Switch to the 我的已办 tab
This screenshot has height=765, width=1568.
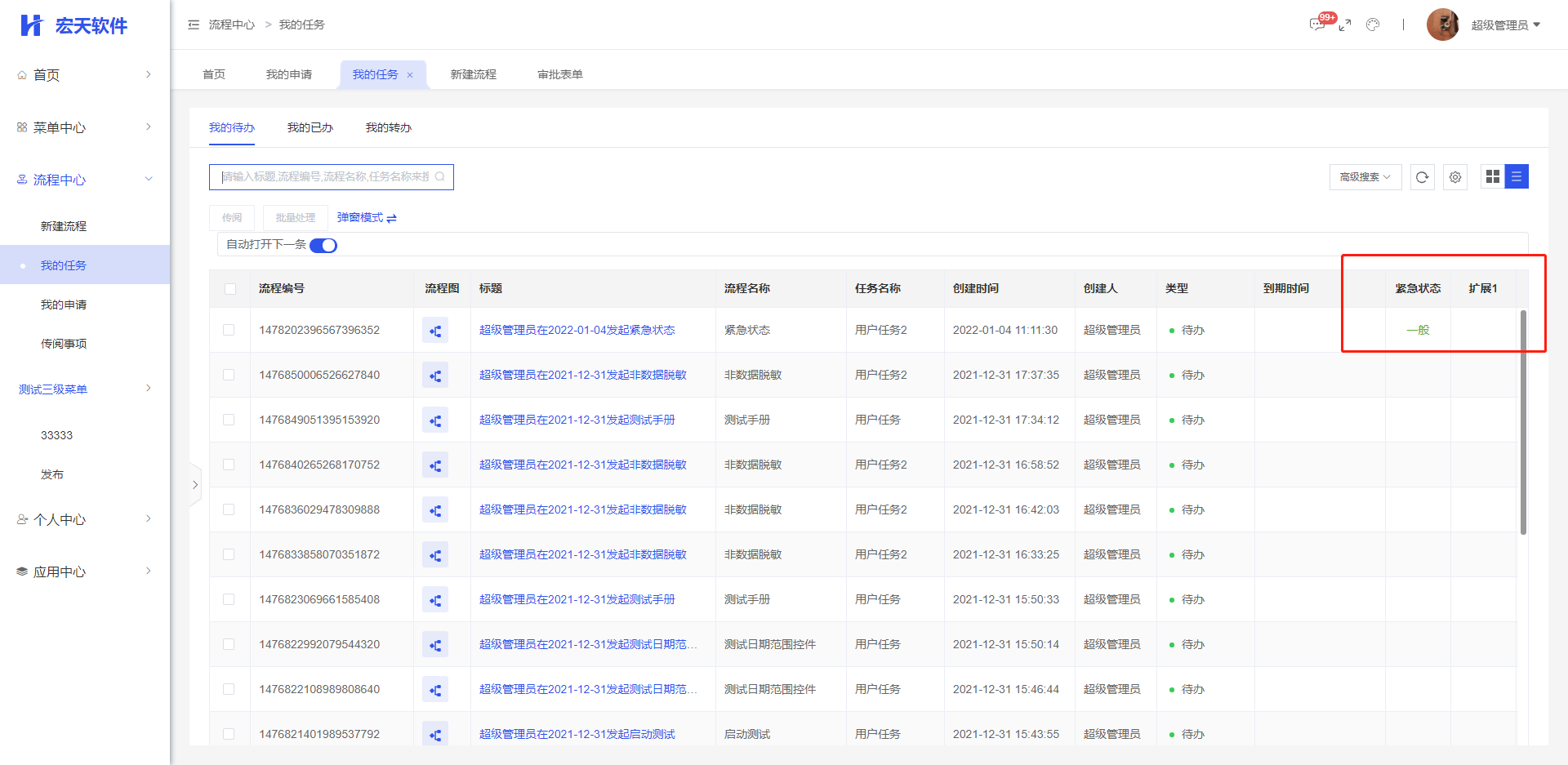(310, 128)
